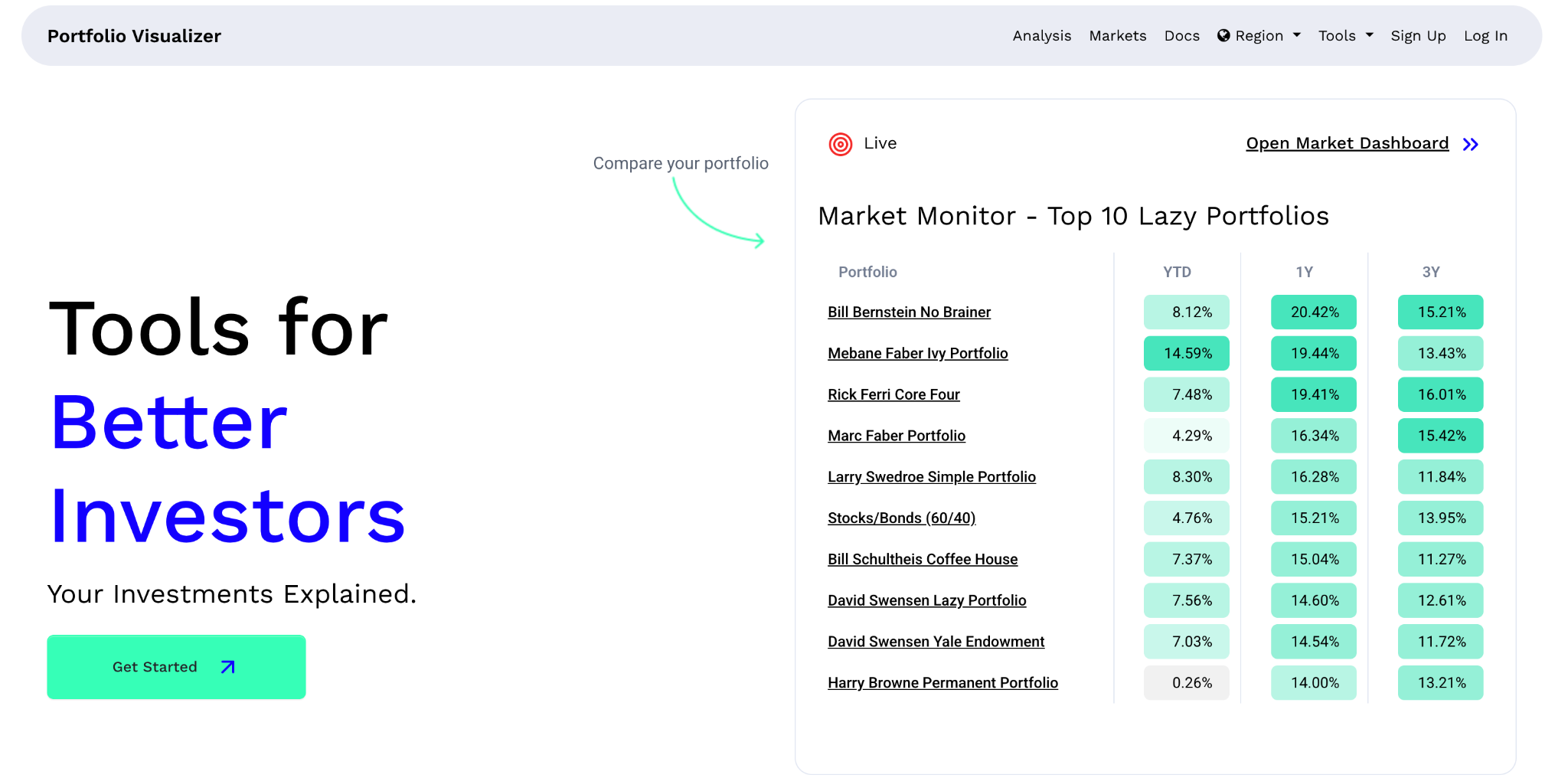Click the 15.42% 3Y cell
Screen dimensions: 1568x778
tap(1440, 436)
